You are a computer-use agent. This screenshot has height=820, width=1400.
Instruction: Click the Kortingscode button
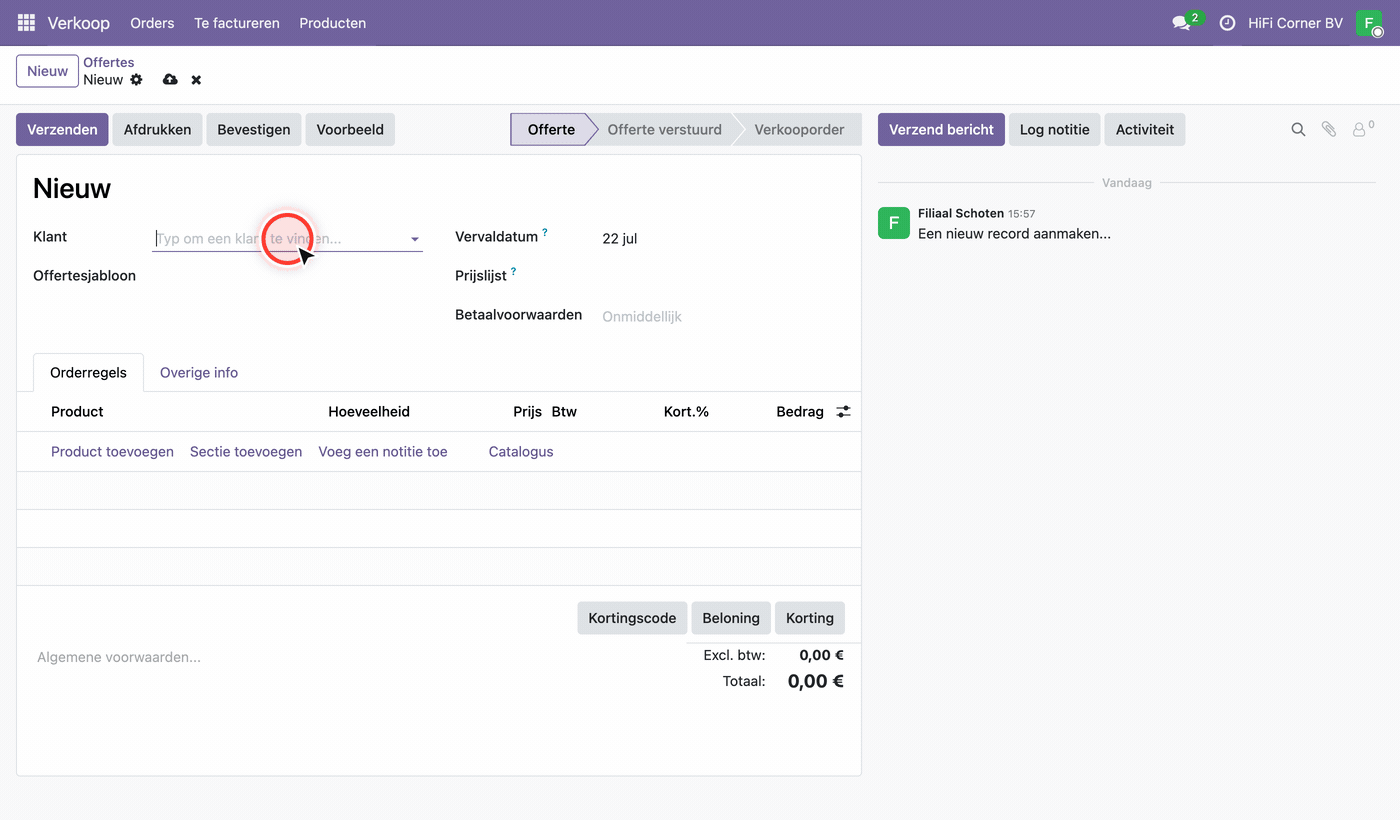(x=632, y=618)
